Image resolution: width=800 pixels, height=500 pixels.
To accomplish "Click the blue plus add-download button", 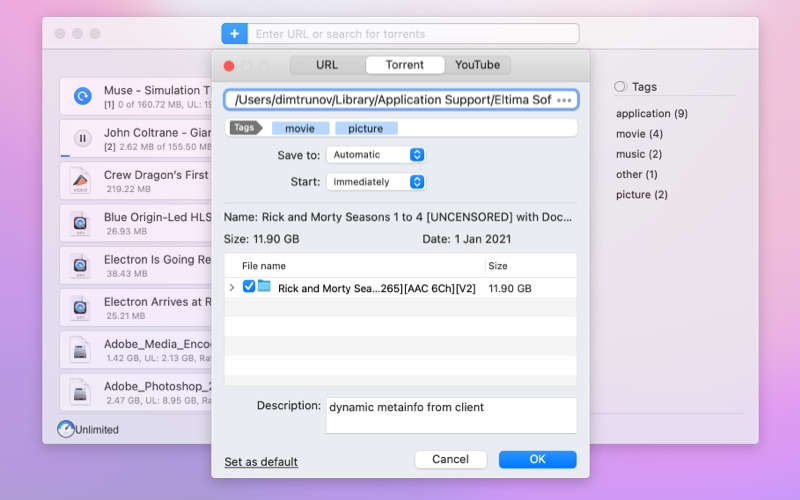I will (x=234, y=34).
